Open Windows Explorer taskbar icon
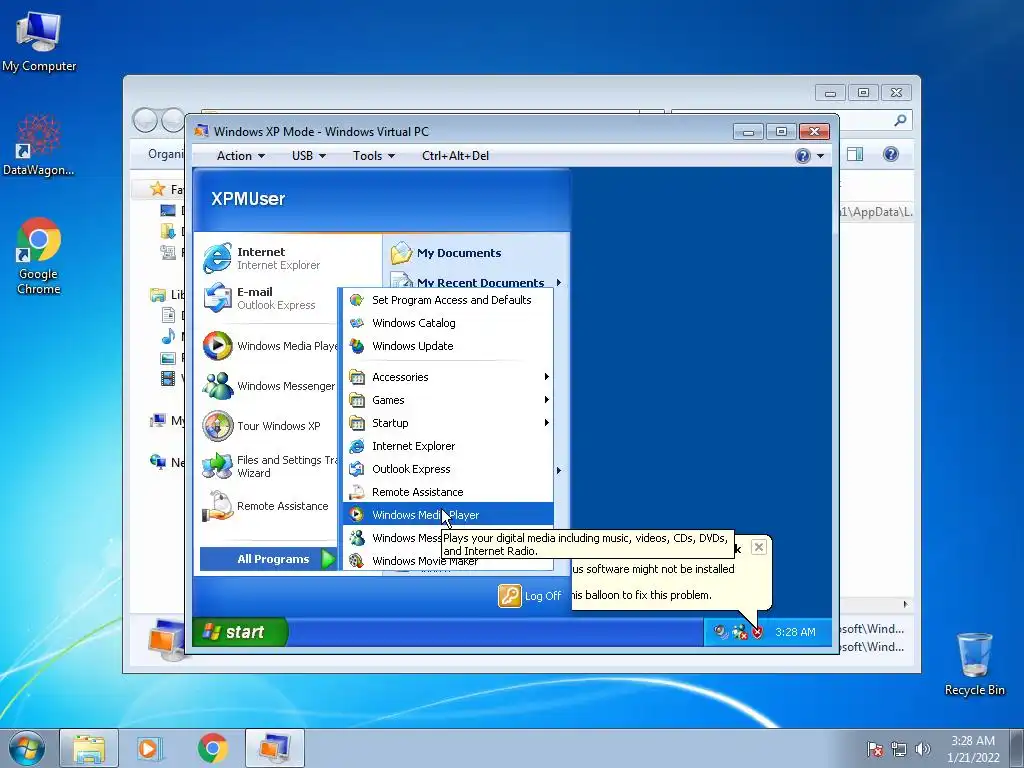This screenshot has height=768, width=1024. (x=89, y=748)
